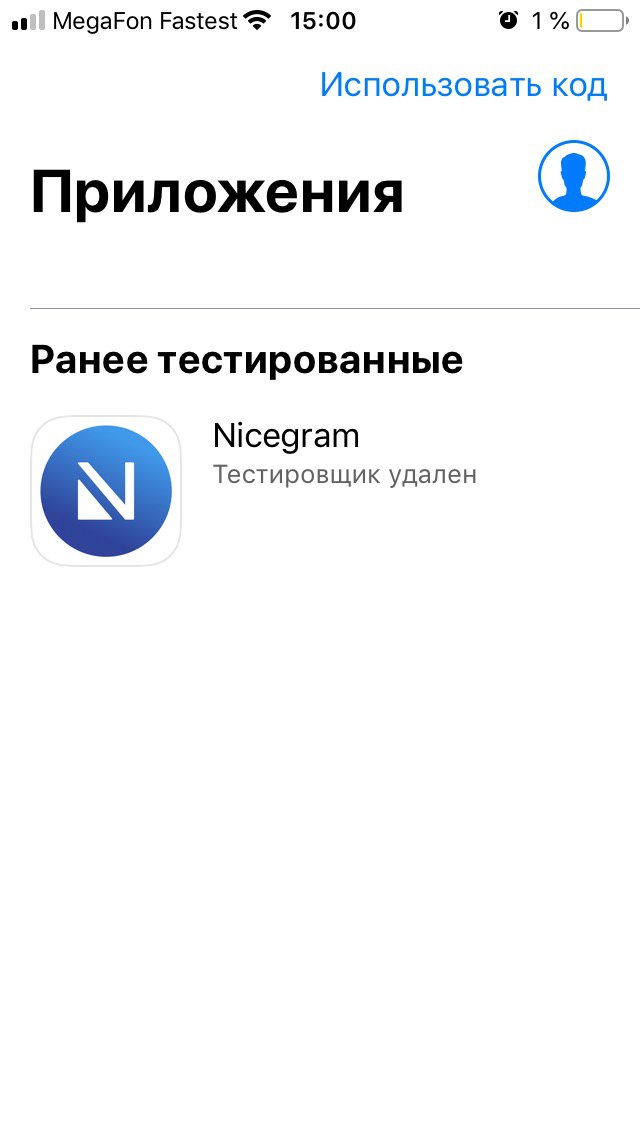Open the blue profile avatar icon
The width and height of the screenshot is (640, 1136).
[574, 176]
